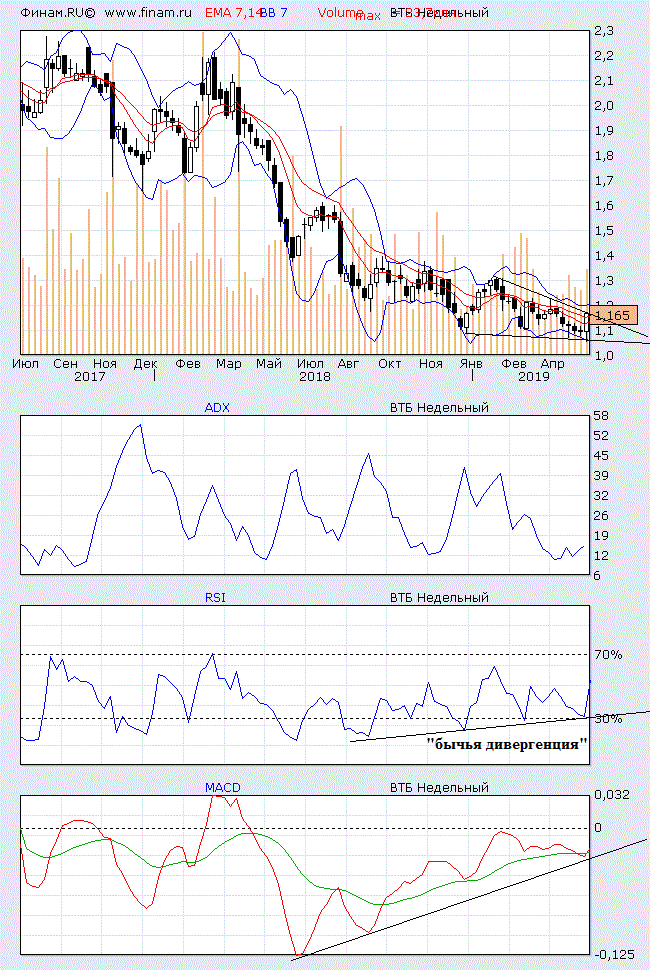This screenshot has width=650, height=970.
Task: Select the EMA 7,14 legend label
Action: tap(233, 12)
